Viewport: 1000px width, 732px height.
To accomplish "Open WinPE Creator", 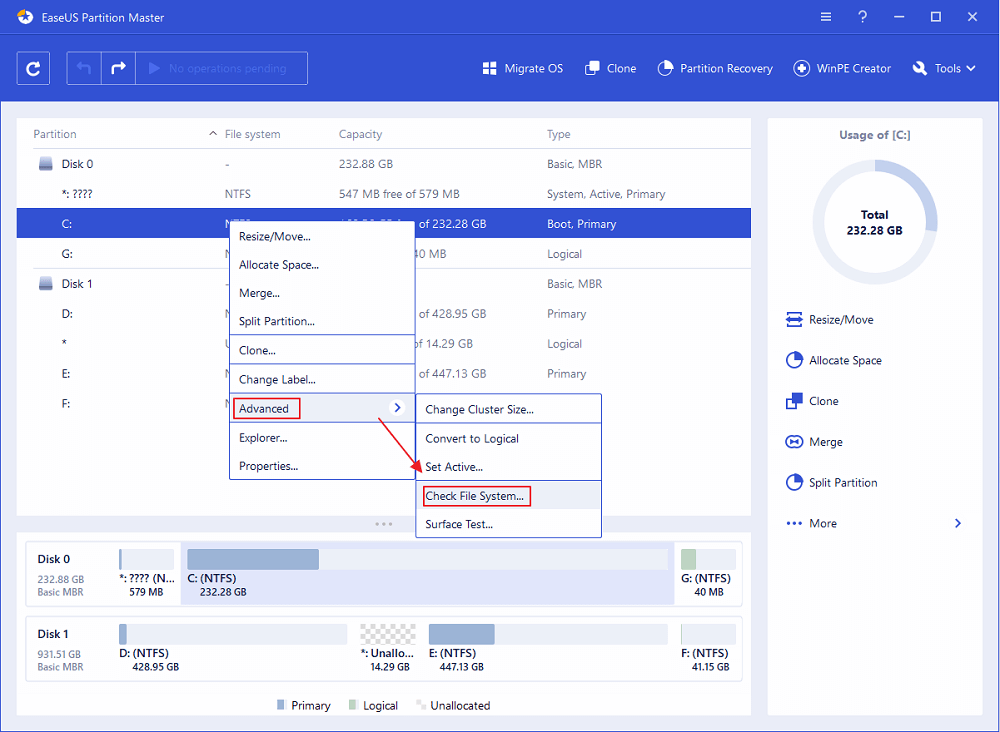I will tap(842, 68).
